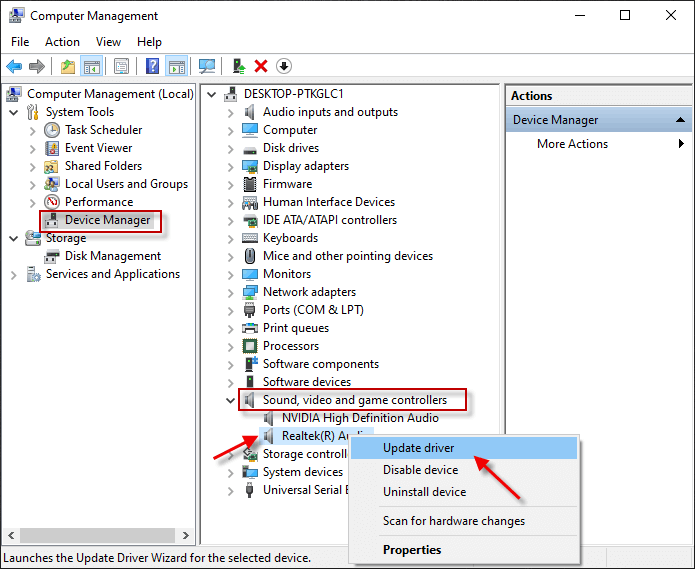Click the Up one level folder icon
This screenshot has height=569, width=695.
tap(68, 66)
